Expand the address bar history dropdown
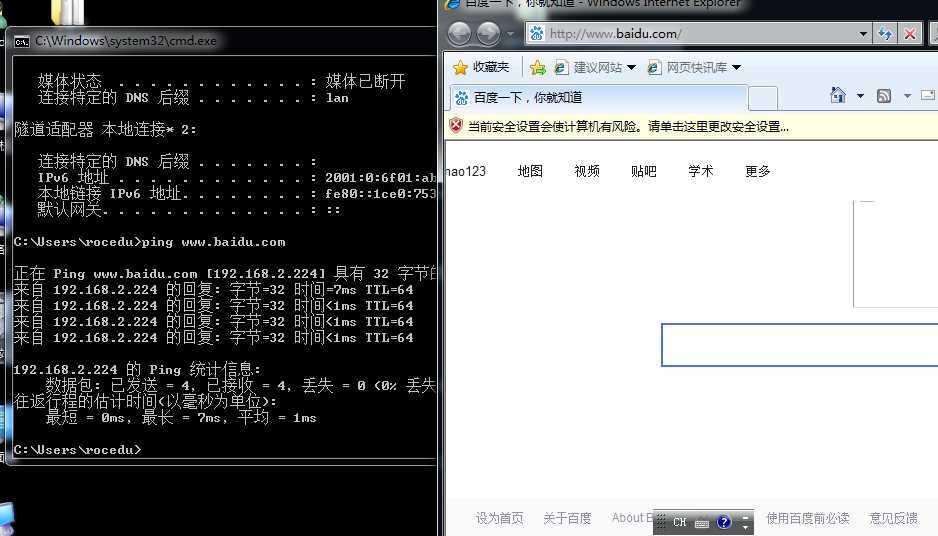The height and width of the screenshot is (536, 938). [863, 34]
